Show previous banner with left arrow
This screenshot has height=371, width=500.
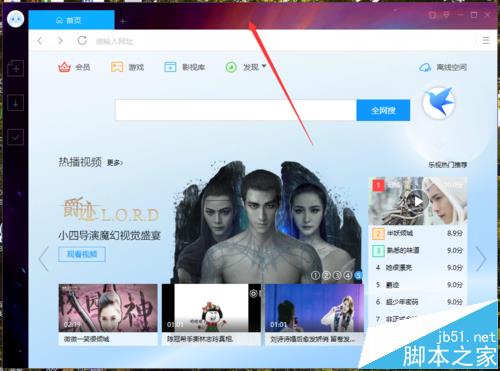coord(44,258)
